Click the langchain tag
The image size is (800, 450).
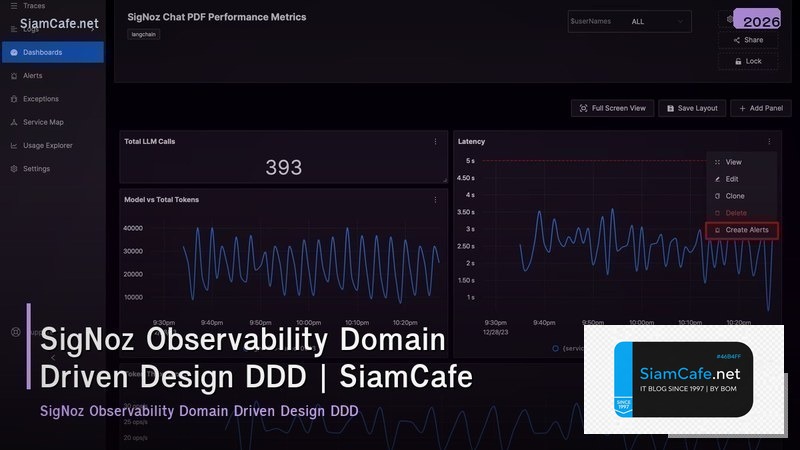point(143,34)
